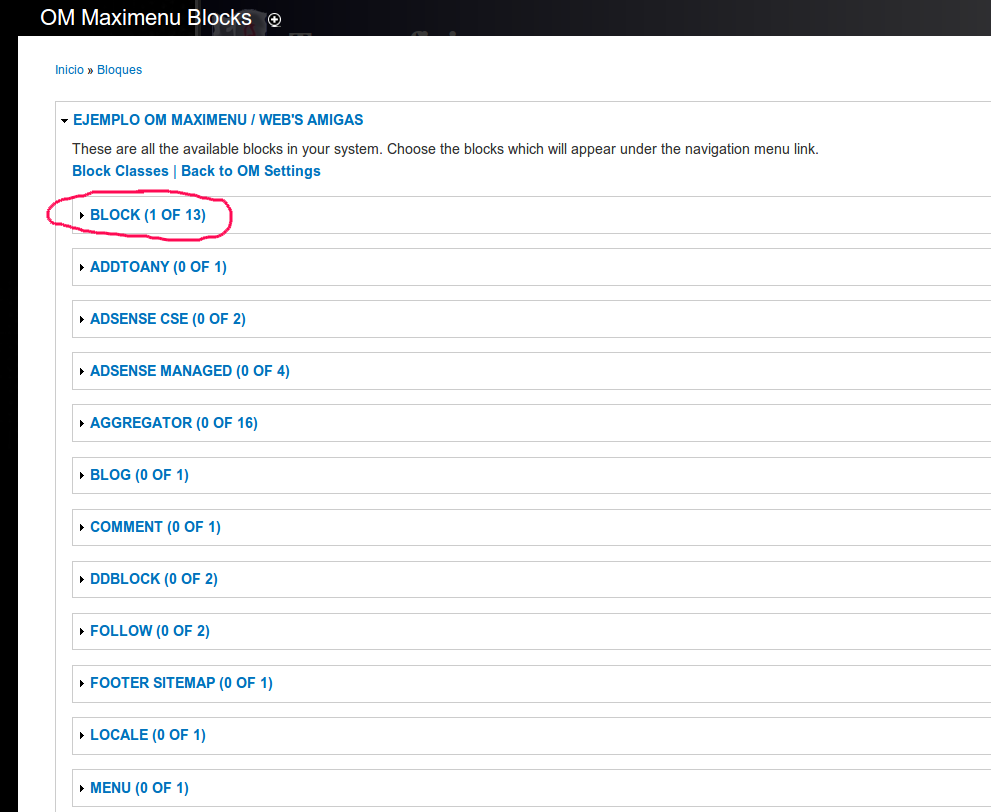Viewport: 991px width, 812px height.
Task: Expand the FOOTER SITEMAP (0 OF 1) section
Action: 181,683
